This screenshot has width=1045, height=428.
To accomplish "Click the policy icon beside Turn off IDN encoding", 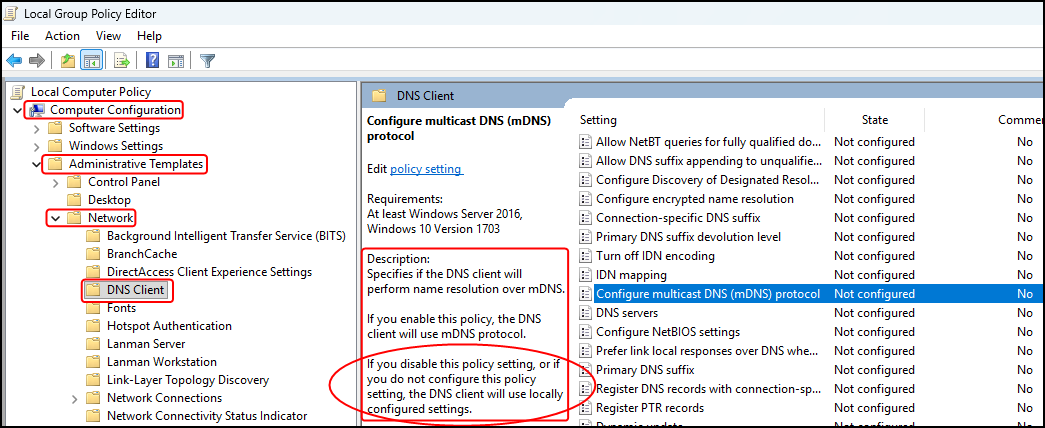I will coord(586,256).
